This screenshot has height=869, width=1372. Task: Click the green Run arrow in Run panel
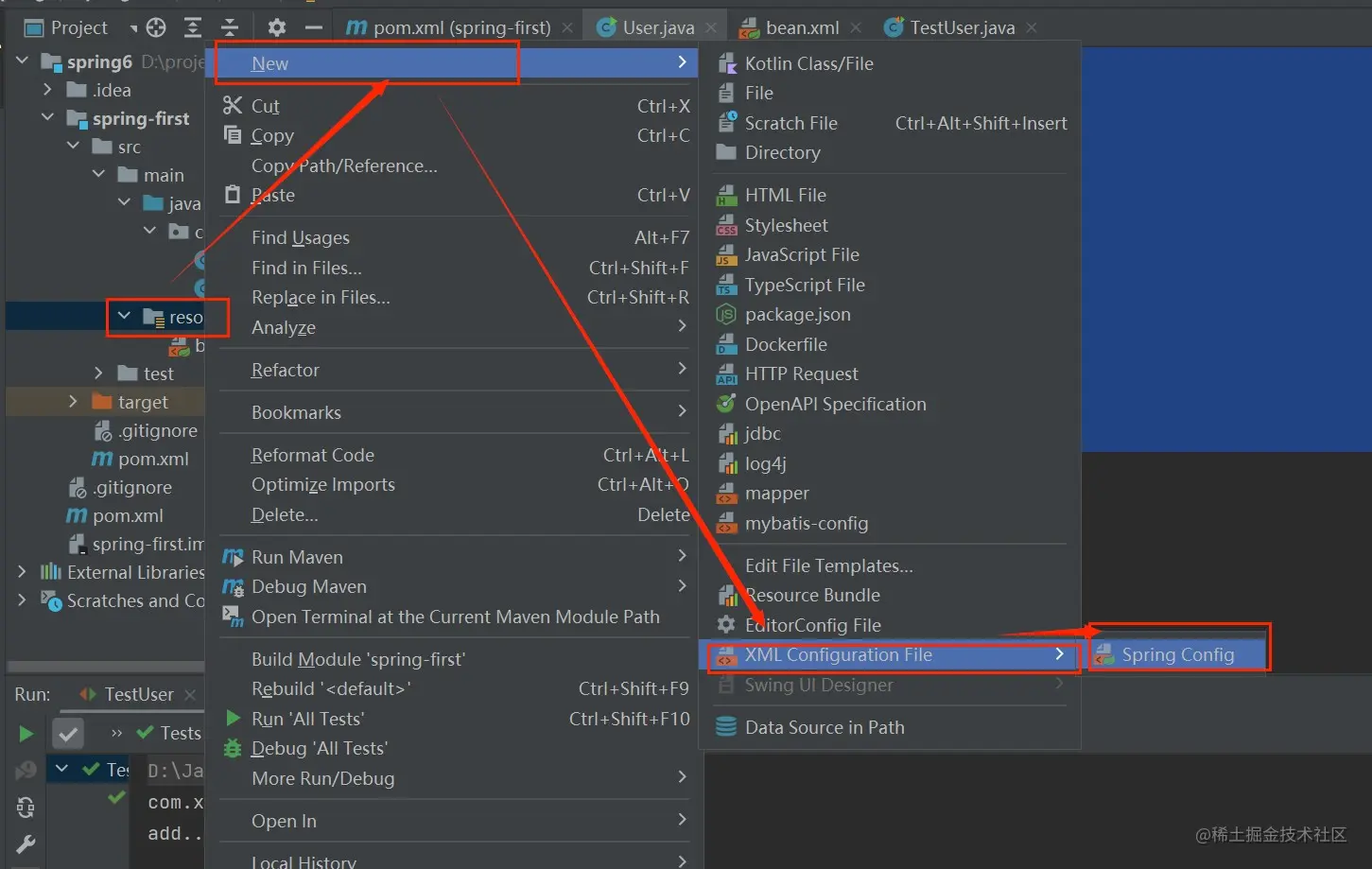point(26,734)
